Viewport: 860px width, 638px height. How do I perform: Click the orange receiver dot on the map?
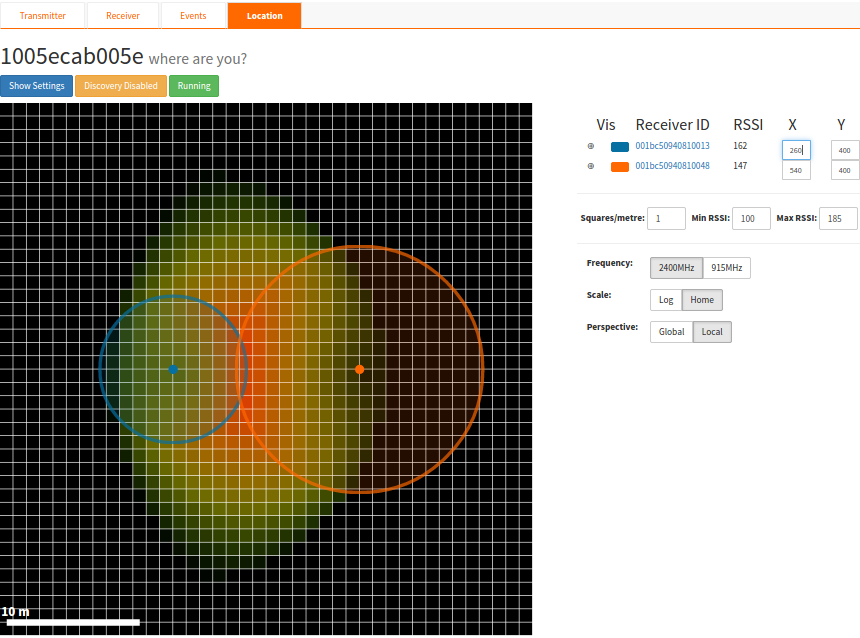click(359, 370)
